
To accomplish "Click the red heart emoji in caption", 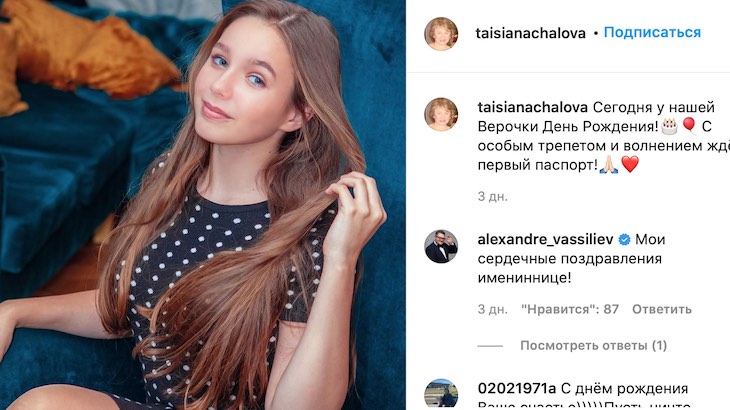I will click(x=630, y=164).
